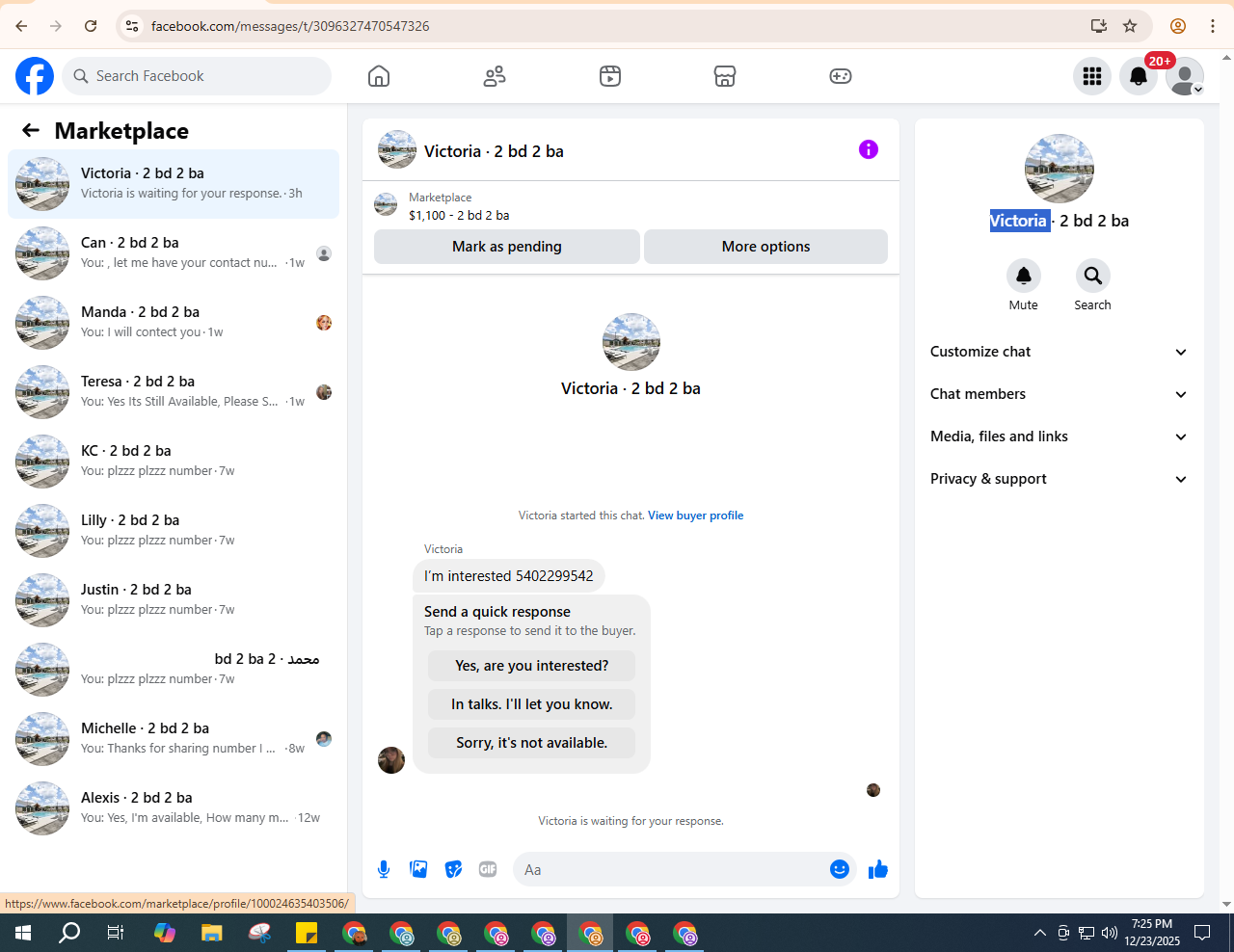1234x952 pixels.
Task: Mute this chat with the bell icon
Action: tap(1024, 276)
